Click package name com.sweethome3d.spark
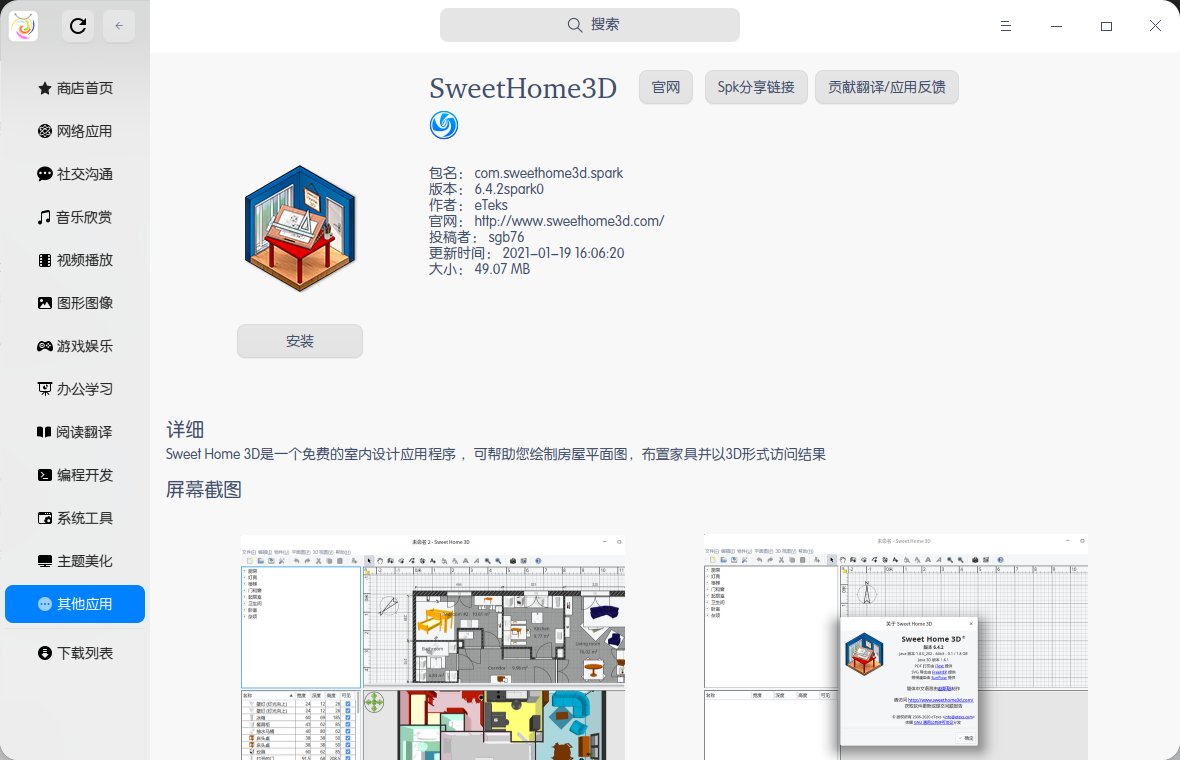The width and height of the screenshot is (1180, 760). coord(549,173)
